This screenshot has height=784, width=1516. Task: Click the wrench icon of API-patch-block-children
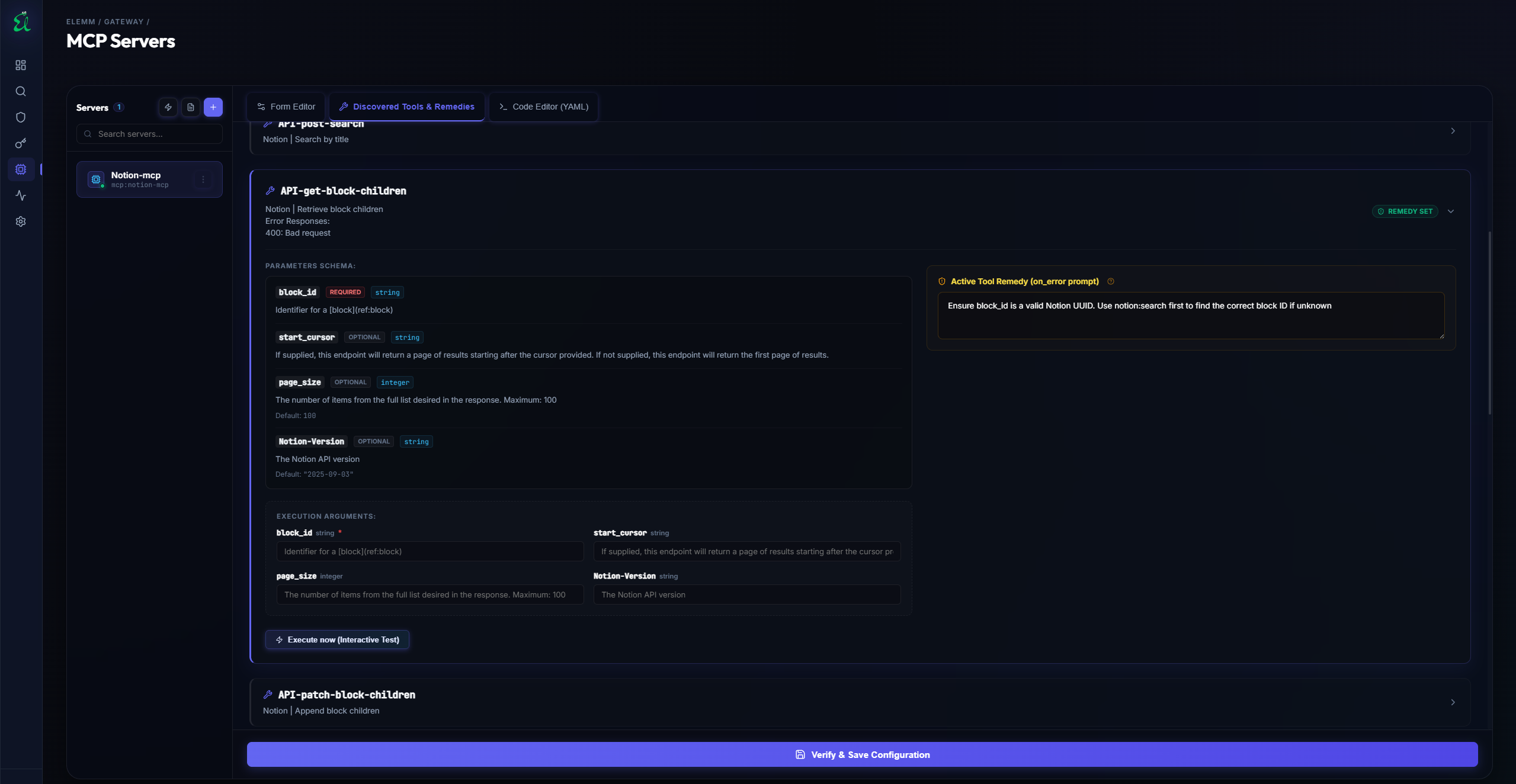(268, 695)
